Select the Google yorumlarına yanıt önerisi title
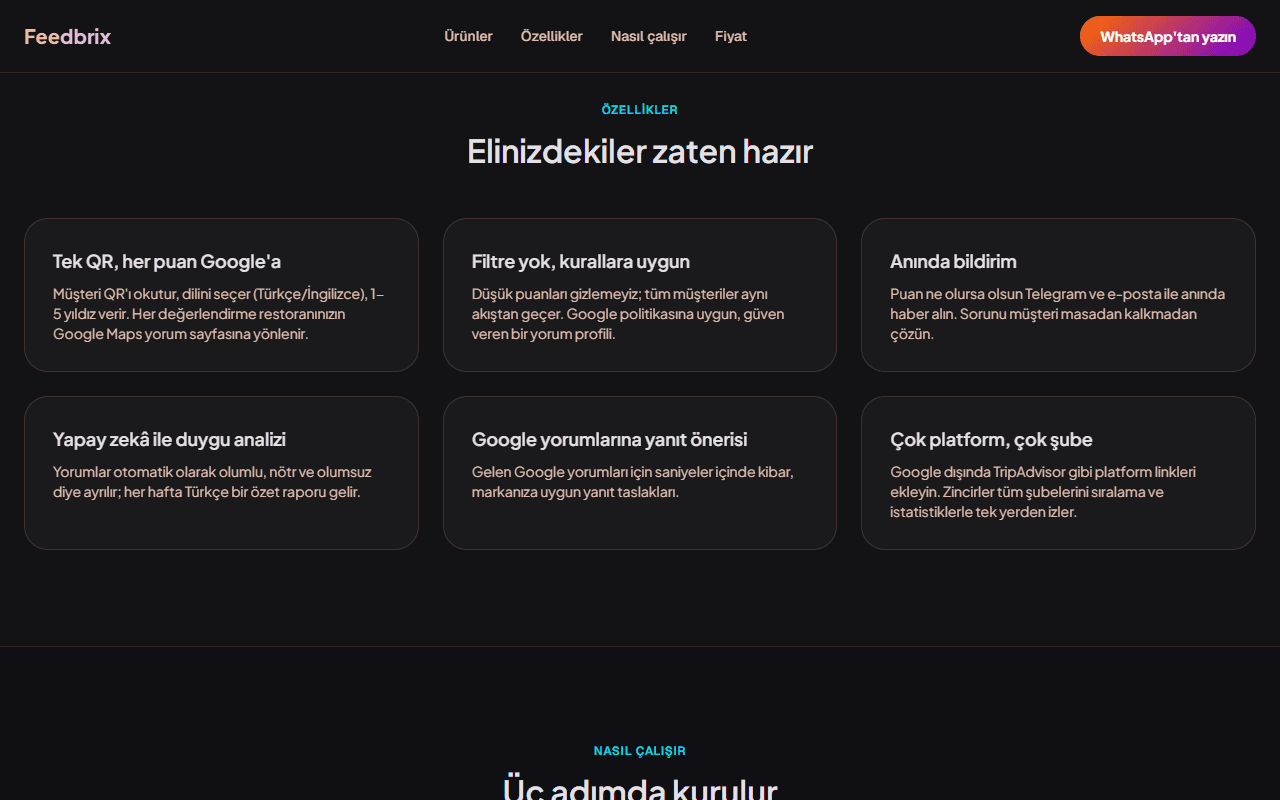This screenshot has width=1280, height=800. (609, 440)
